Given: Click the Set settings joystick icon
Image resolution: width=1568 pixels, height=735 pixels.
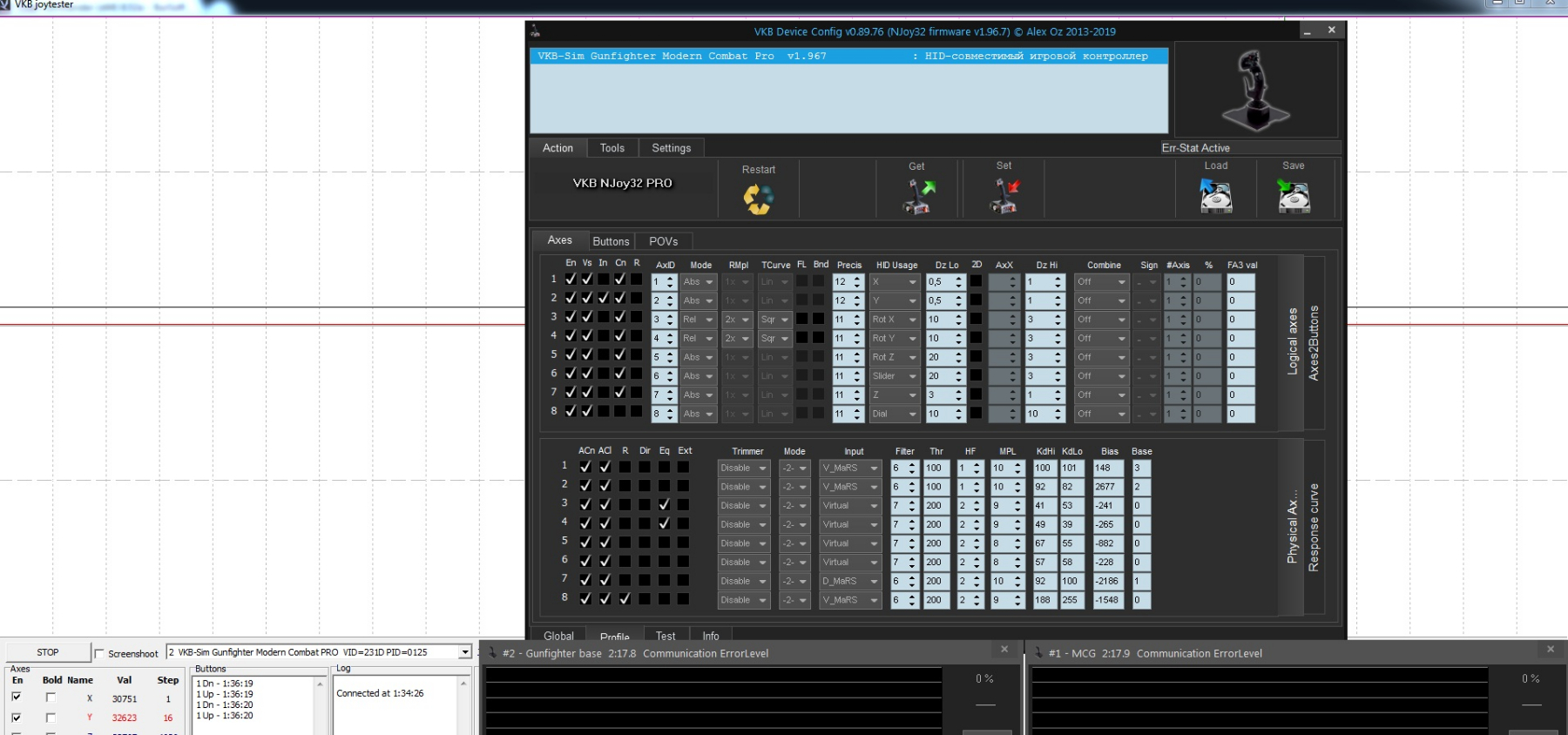Looking at the screenshot, I should pyautogui.click(x=1004, y=196).
